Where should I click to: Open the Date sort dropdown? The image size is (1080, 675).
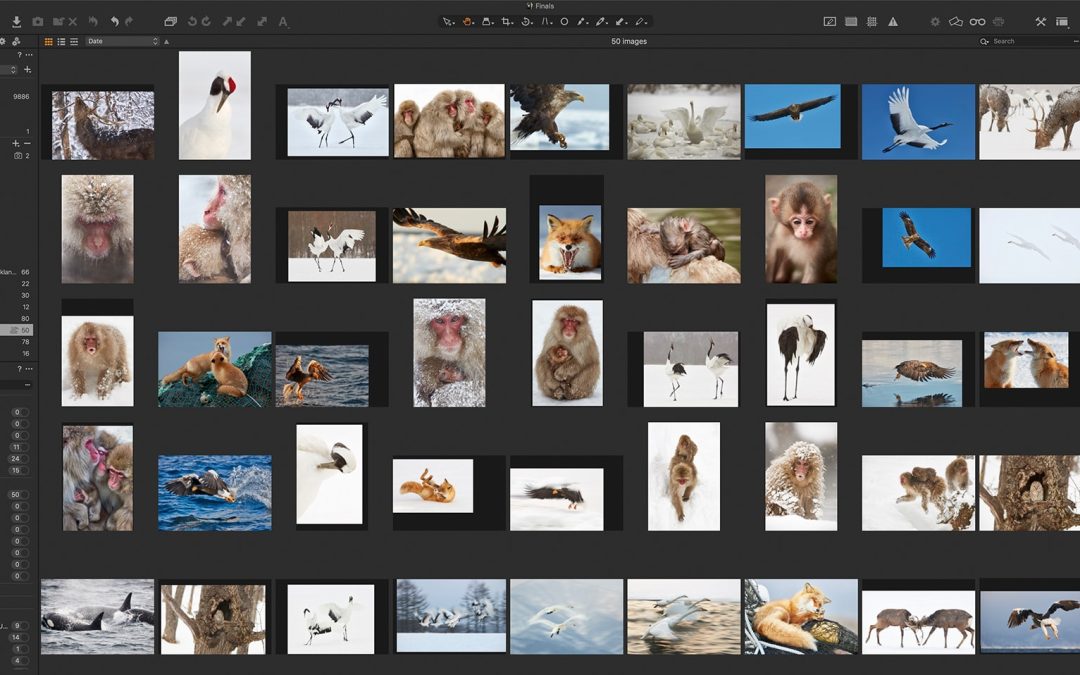click(122, 41)
